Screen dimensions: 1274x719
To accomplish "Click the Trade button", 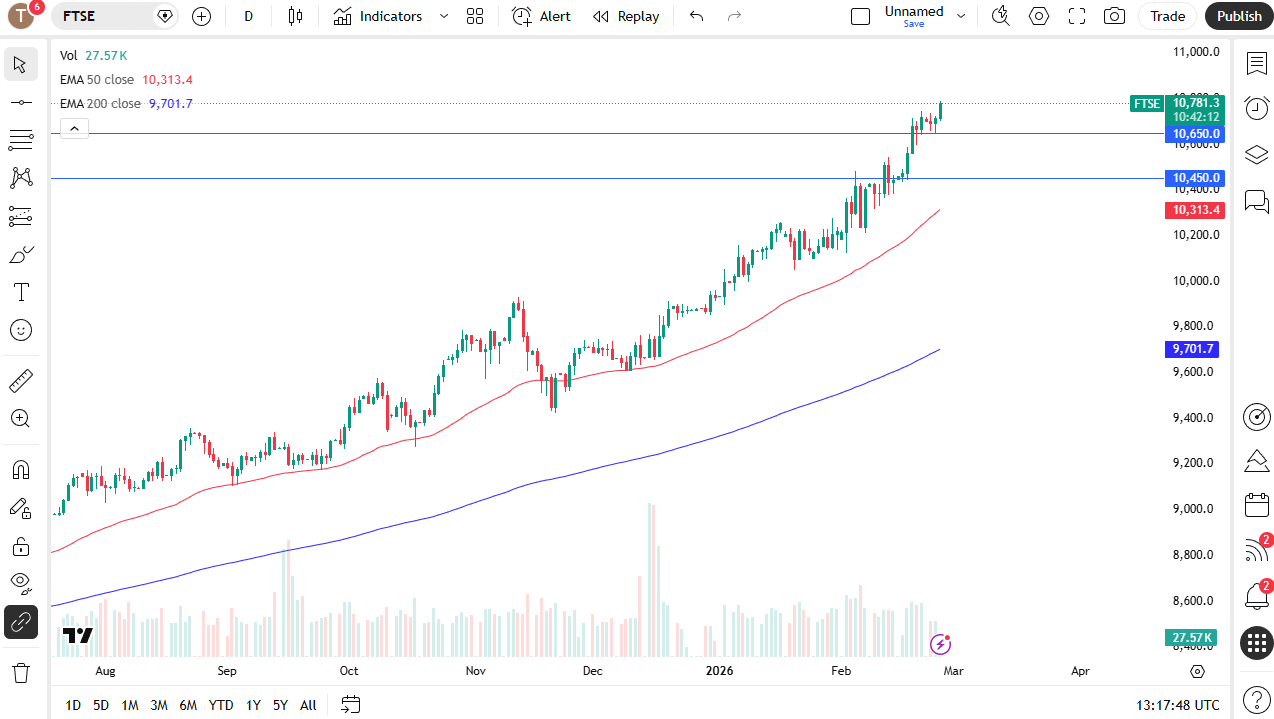I will point(1167,16).
